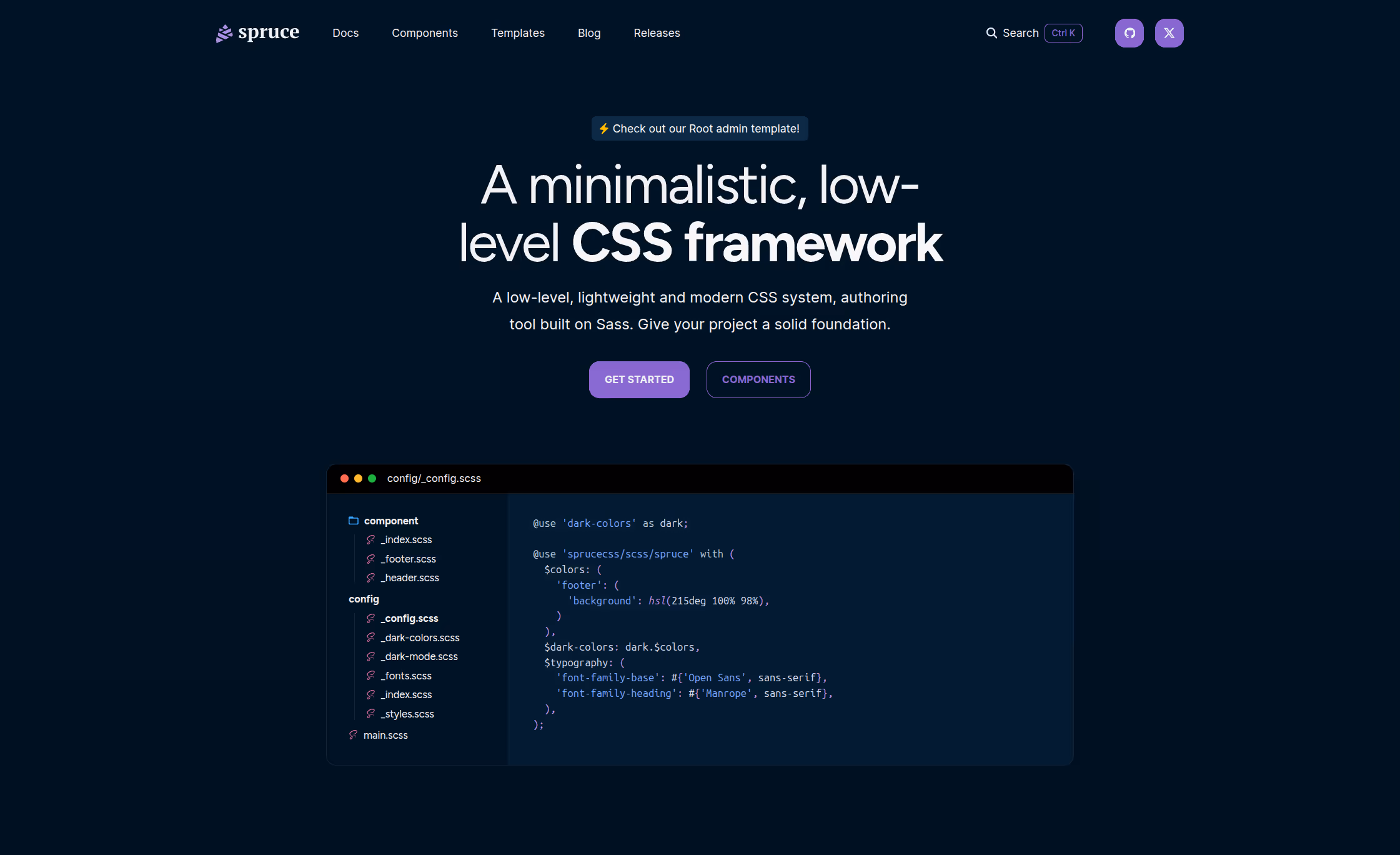Click the red traffic light dot
This screenshot has width=1400, height=855.
pyautogui.click(x=345, y=478)
